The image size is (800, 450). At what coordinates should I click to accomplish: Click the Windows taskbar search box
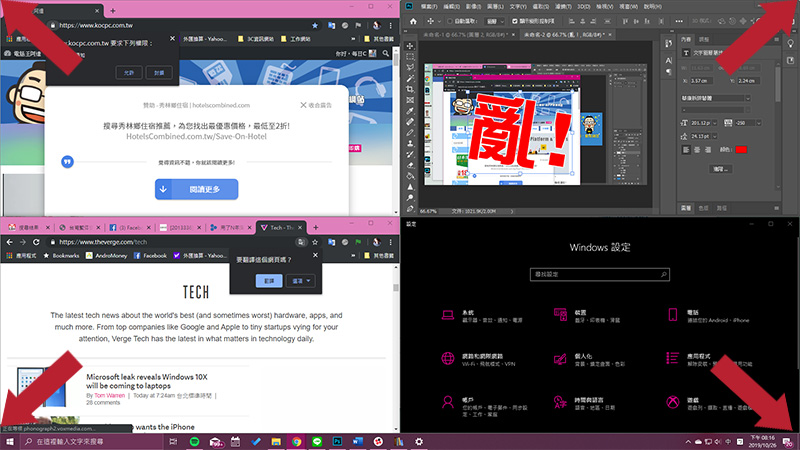pyautogui.click(x=92, y=442)
